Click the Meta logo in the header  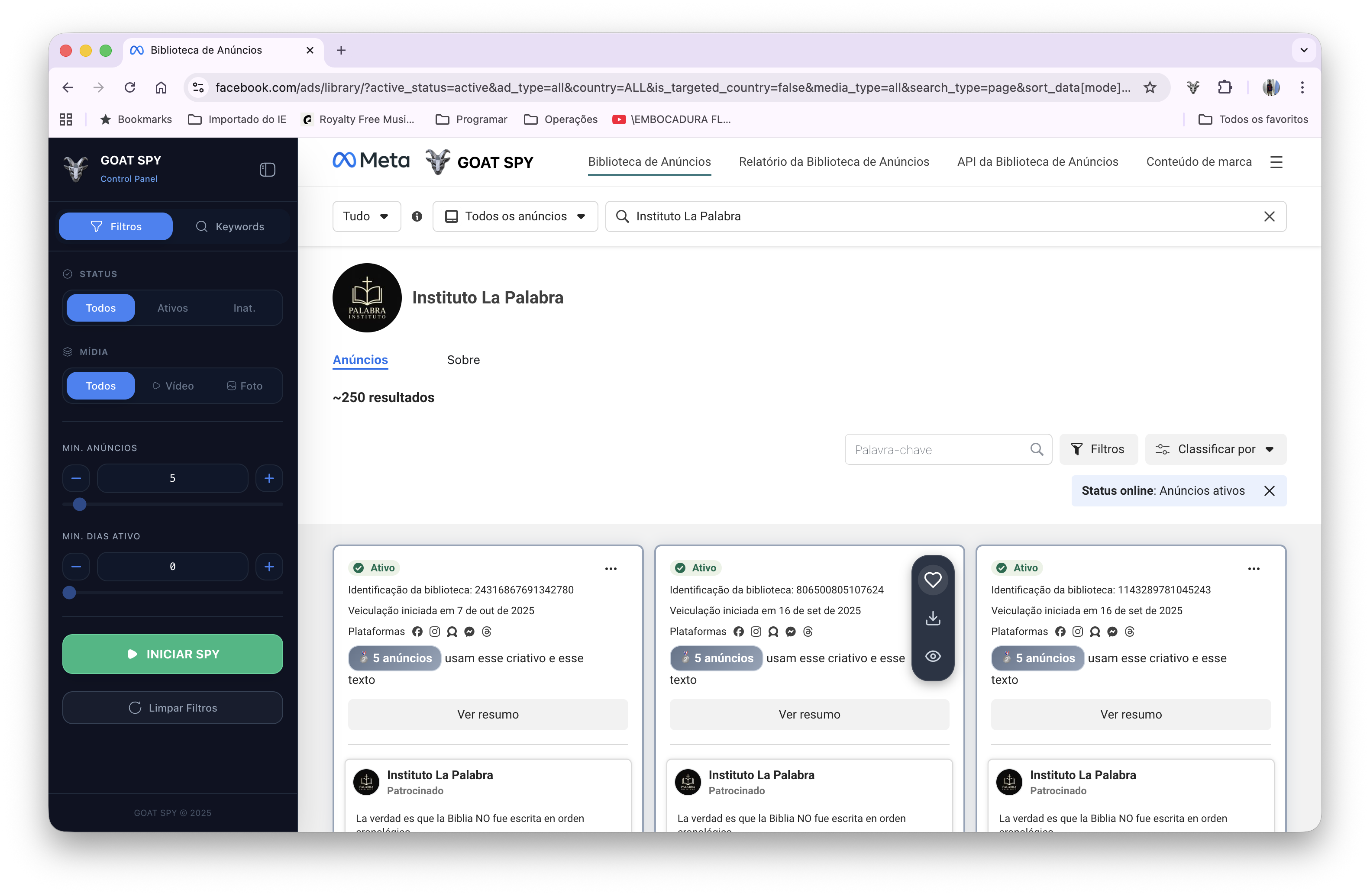(370, 160)
